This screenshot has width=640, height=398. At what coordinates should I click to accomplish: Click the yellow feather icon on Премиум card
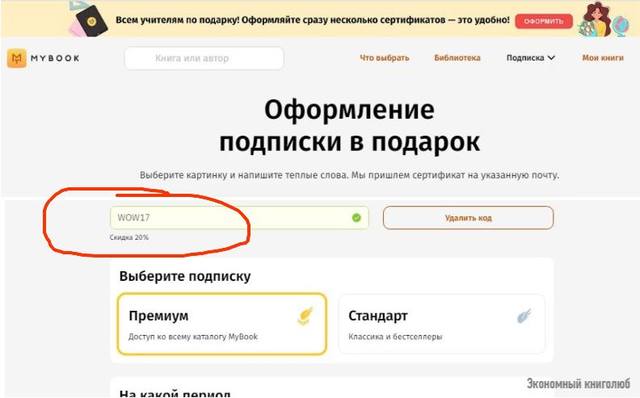pos(305,316)
